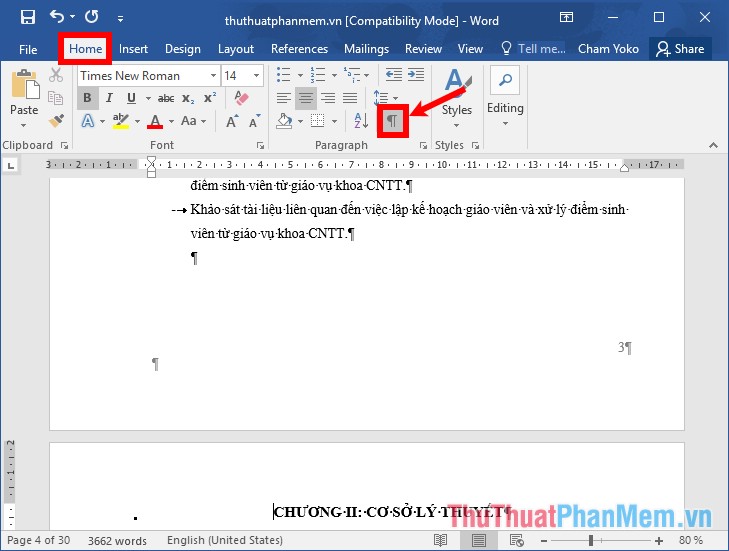This screenshot has height=551, width=729.
Task: Click the Share button
Action: coord(679,48)
